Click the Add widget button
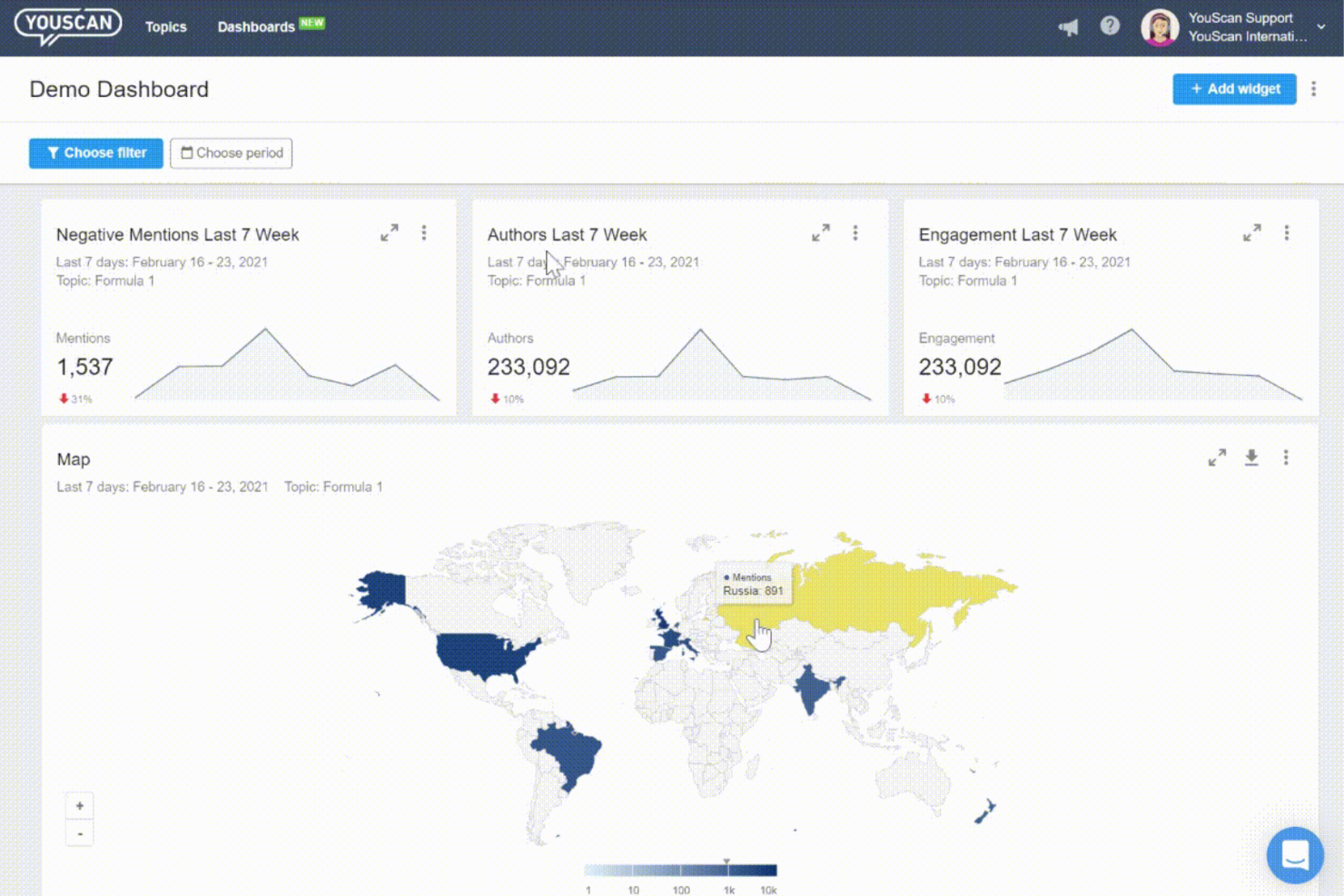The width and height of the screenshot is (1344, 896). (x=1234, y=89)
